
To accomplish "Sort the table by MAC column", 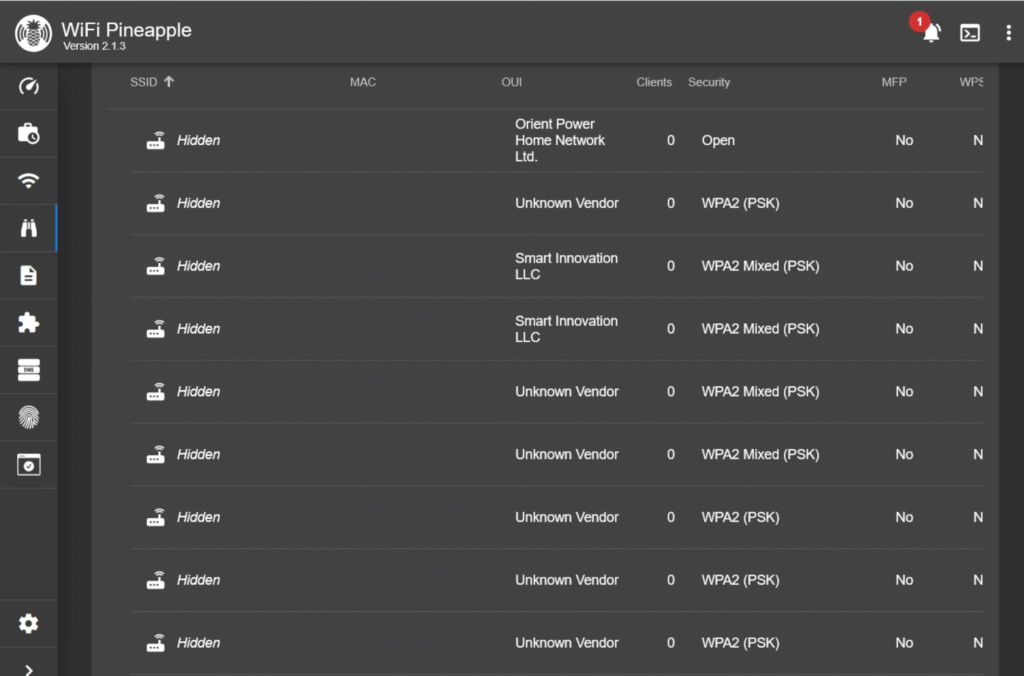I will (x=362, y=82).
